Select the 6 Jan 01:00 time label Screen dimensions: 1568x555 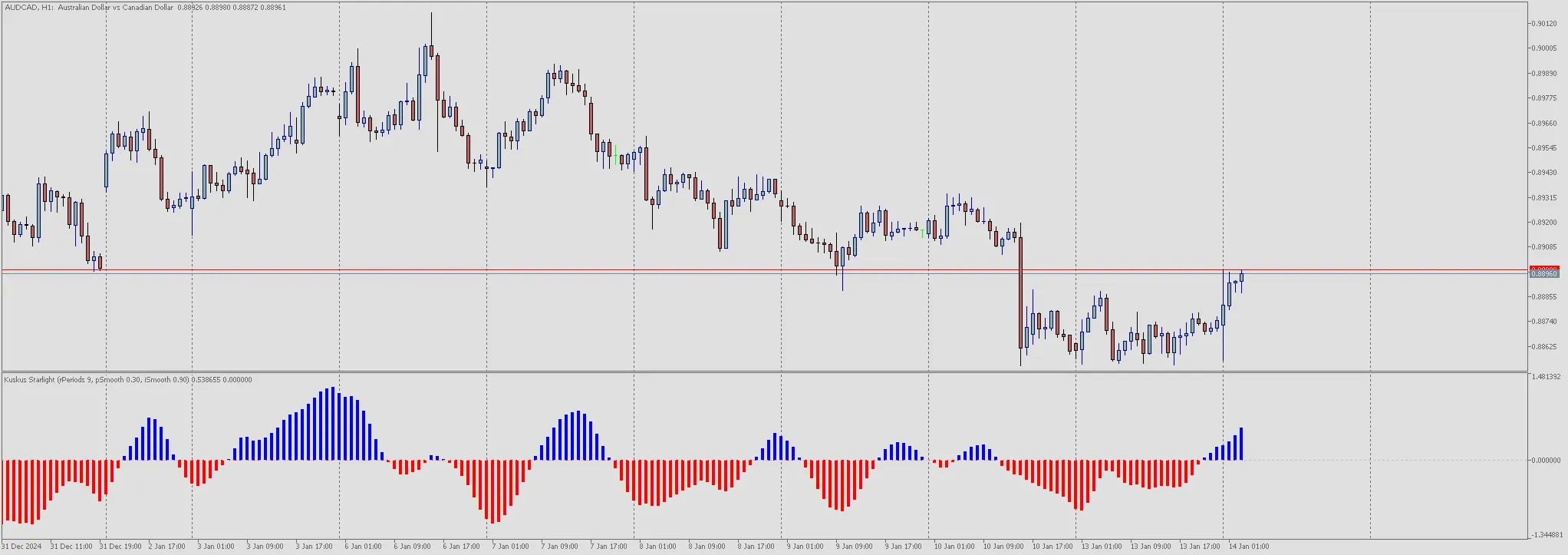[363, 547]
